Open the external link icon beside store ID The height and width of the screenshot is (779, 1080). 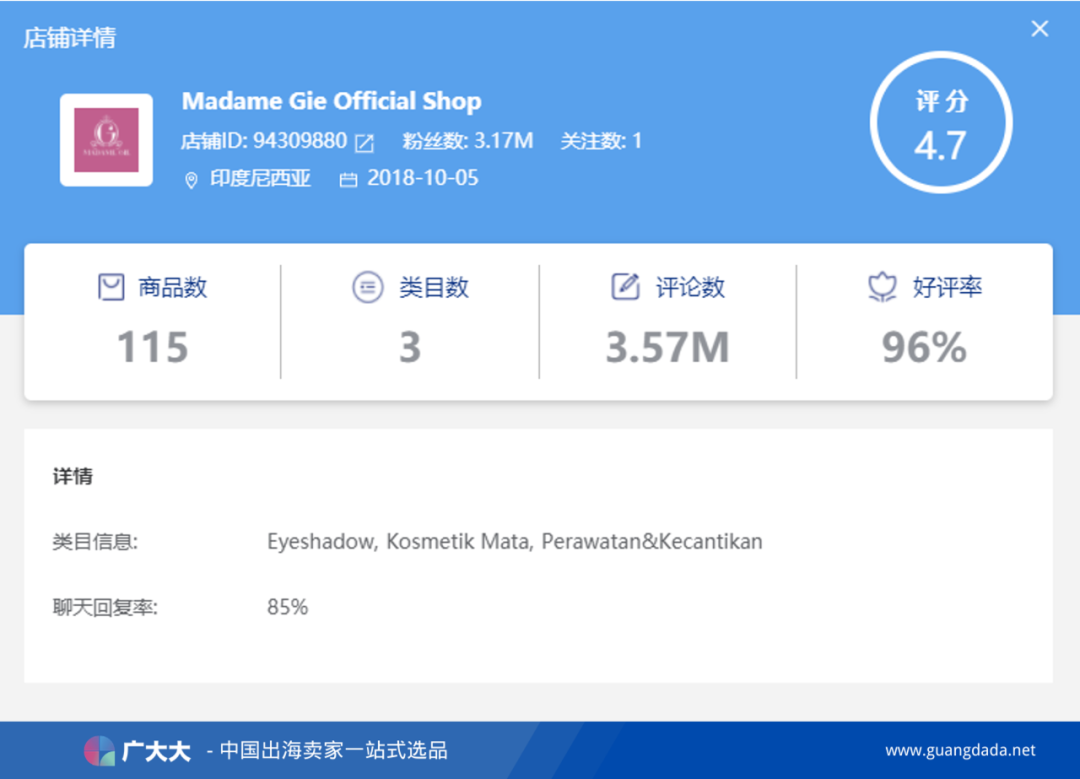click(364, 143)
